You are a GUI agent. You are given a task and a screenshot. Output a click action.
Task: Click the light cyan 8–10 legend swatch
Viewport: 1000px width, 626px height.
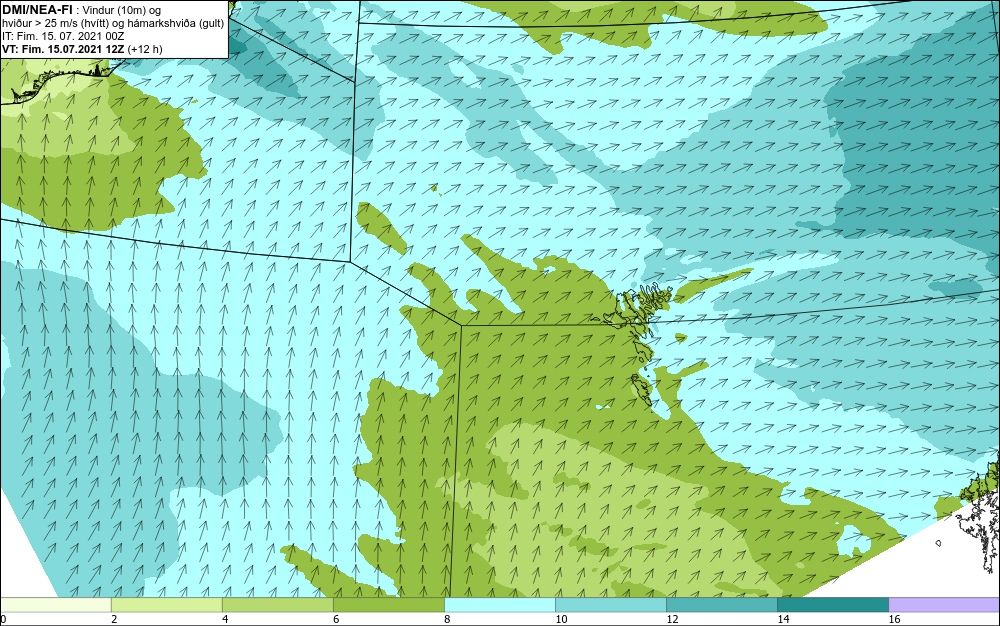tap(500, 604)
